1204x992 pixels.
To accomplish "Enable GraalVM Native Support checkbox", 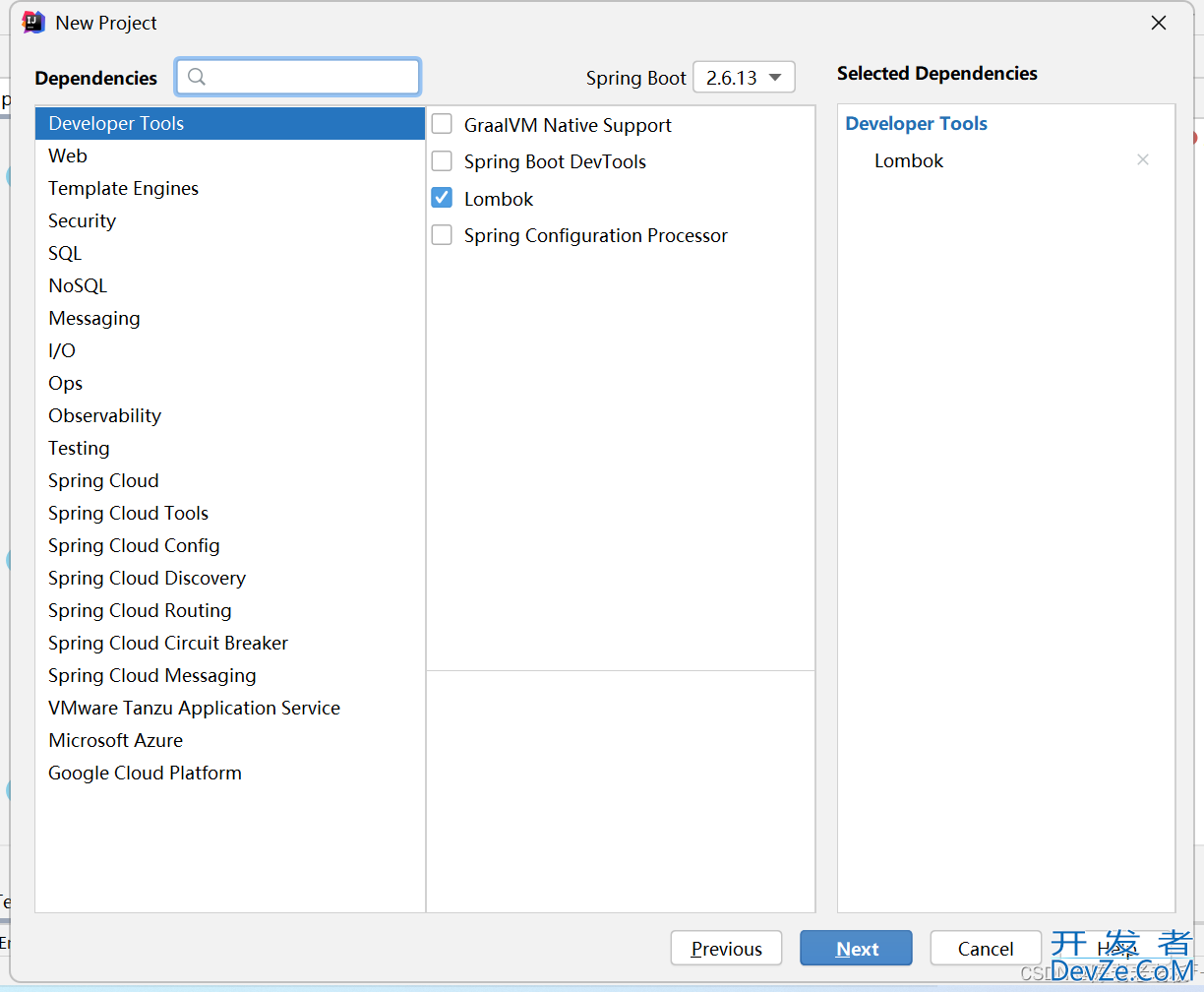I will pos(443,125).
